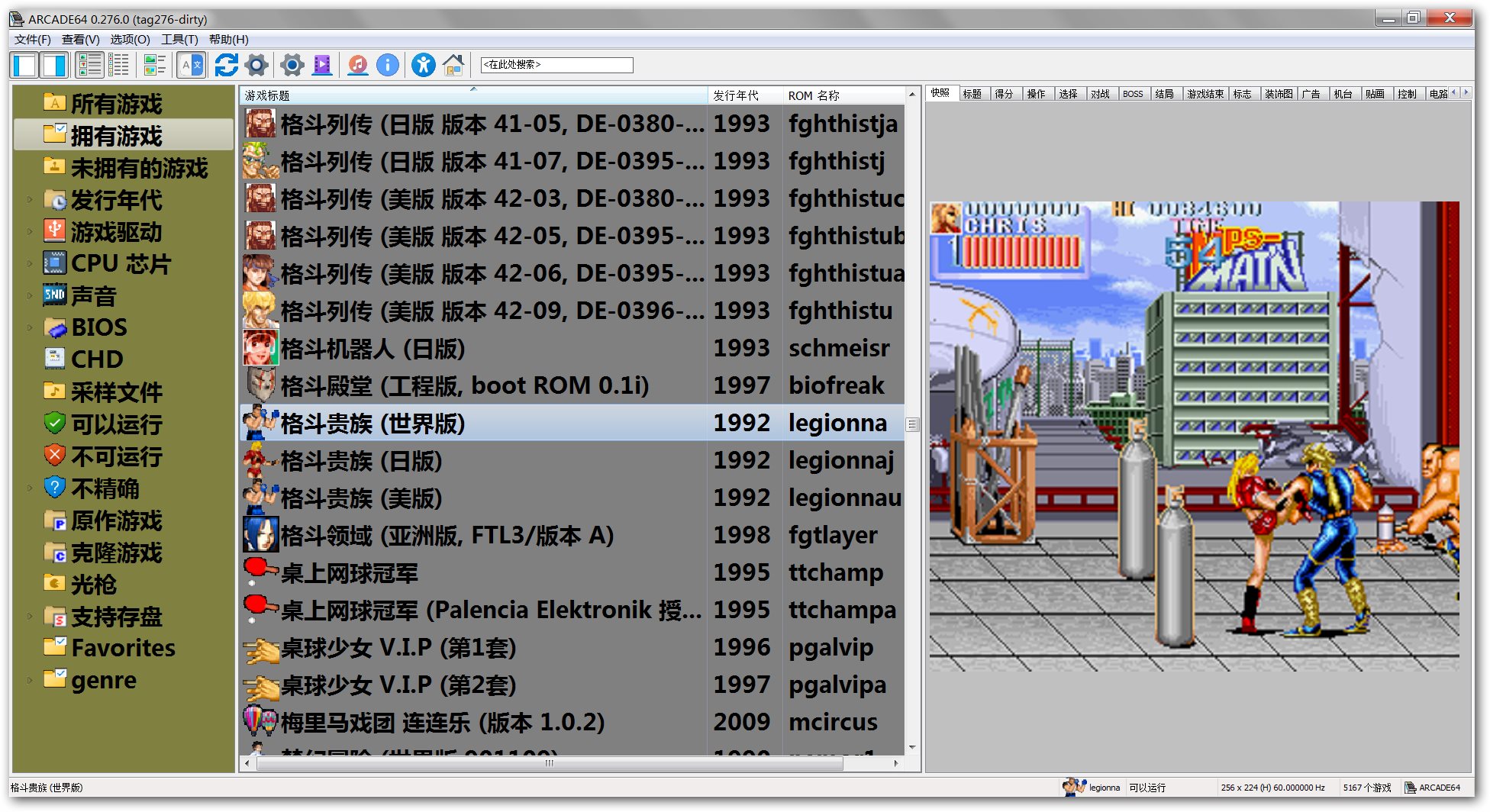Click the green shield 可以运行 icon

(x=55, y=423)
